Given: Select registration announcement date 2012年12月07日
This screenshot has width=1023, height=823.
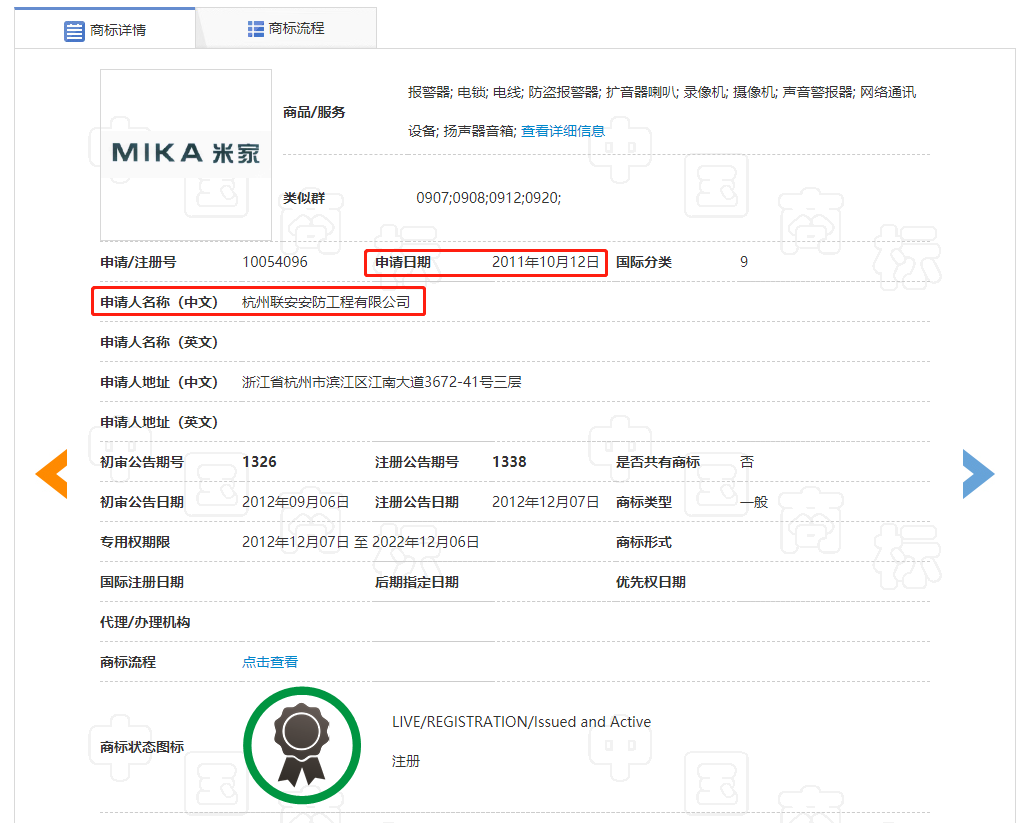Looking at the screenshot, I should pyautogui.click(x=545, y=502).
